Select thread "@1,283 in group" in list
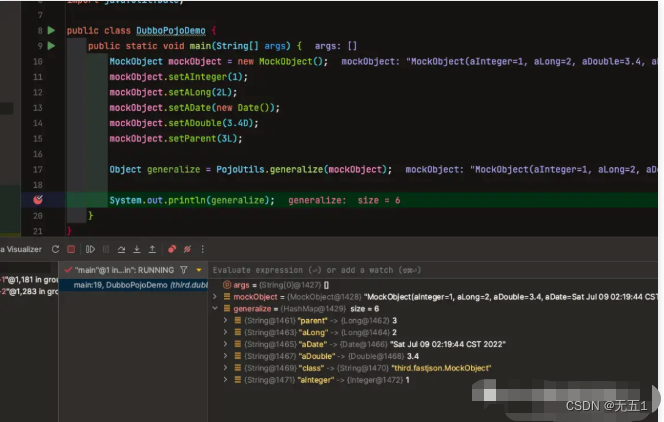 click(x=29, y=291)
